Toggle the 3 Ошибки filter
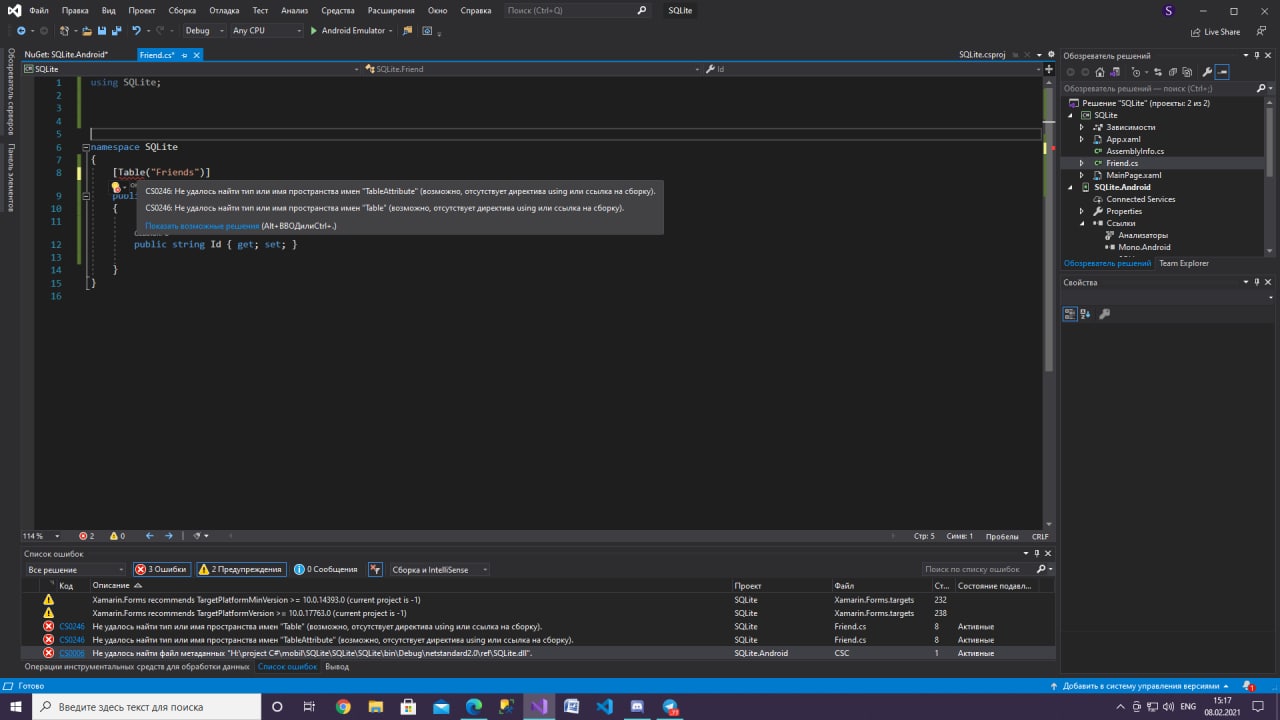1280x720 pixels. pos(161,569)
